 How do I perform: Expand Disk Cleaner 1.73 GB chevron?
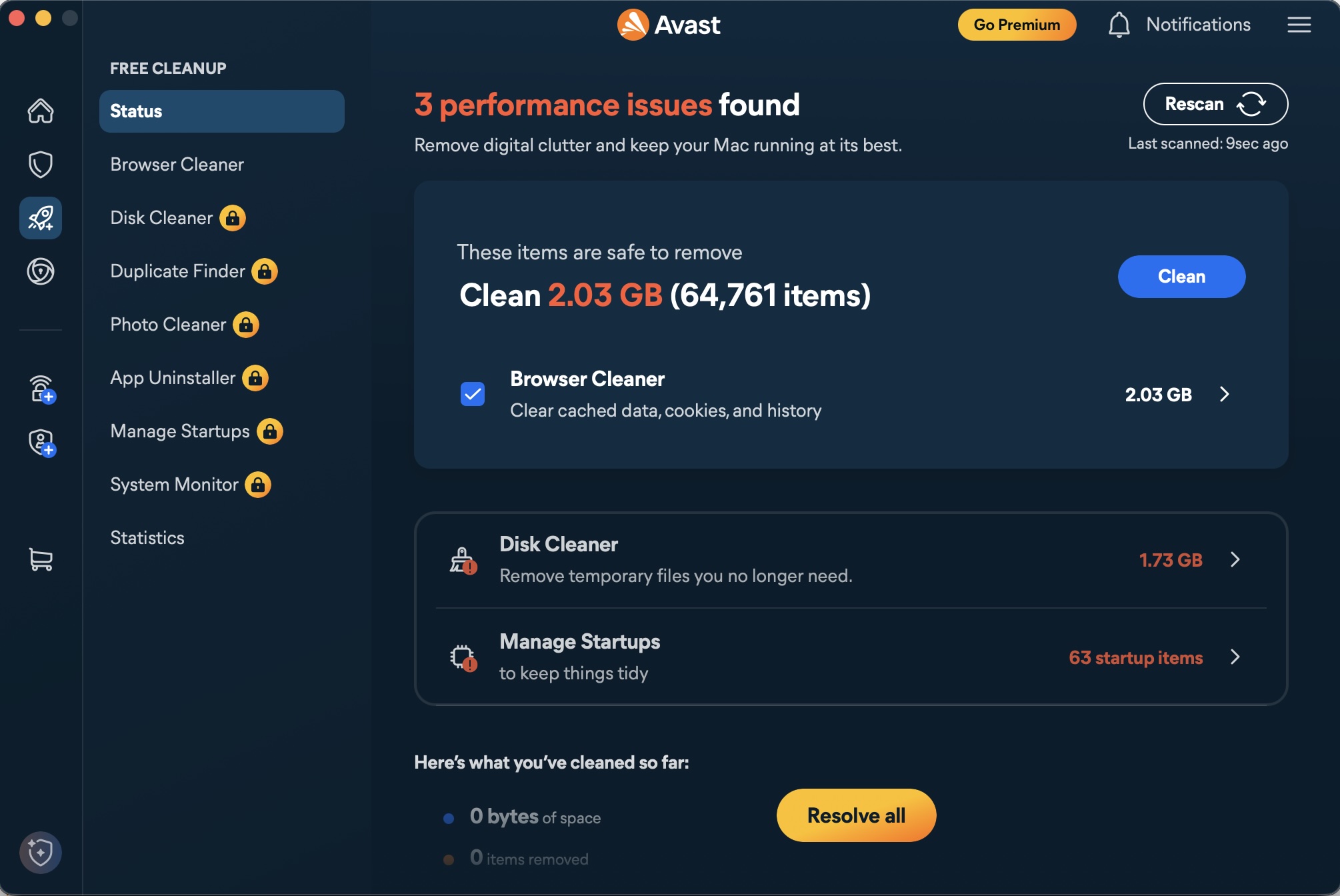(x=1235, y=559)
